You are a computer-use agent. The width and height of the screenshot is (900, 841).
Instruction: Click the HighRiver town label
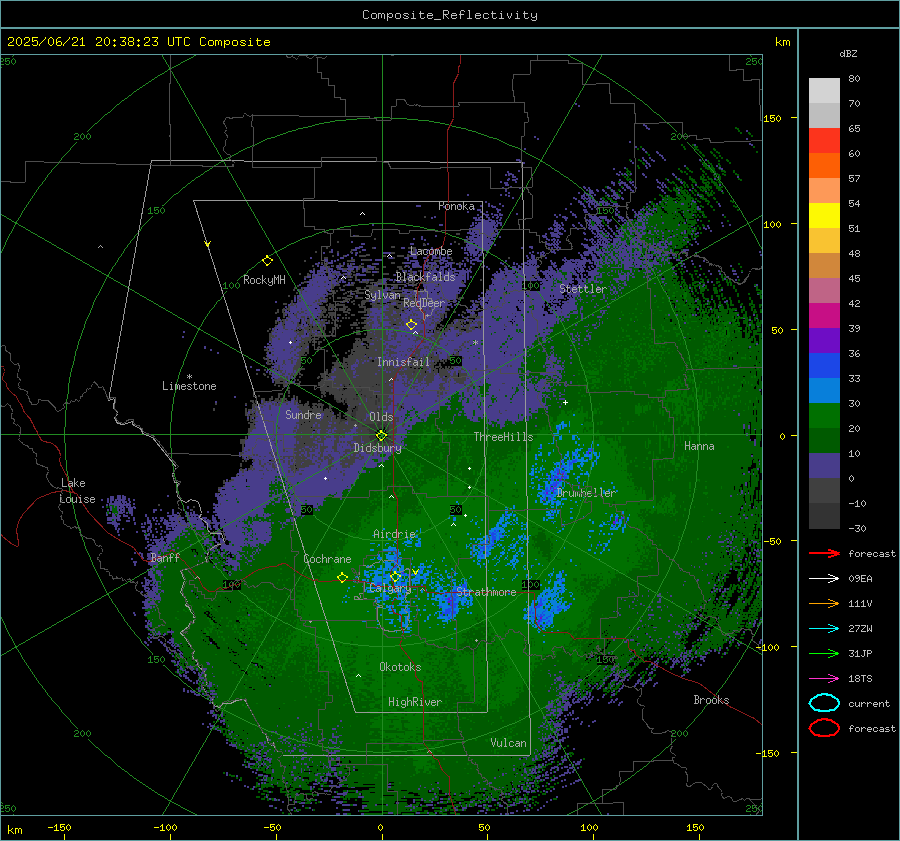click(x=415, y=702)
